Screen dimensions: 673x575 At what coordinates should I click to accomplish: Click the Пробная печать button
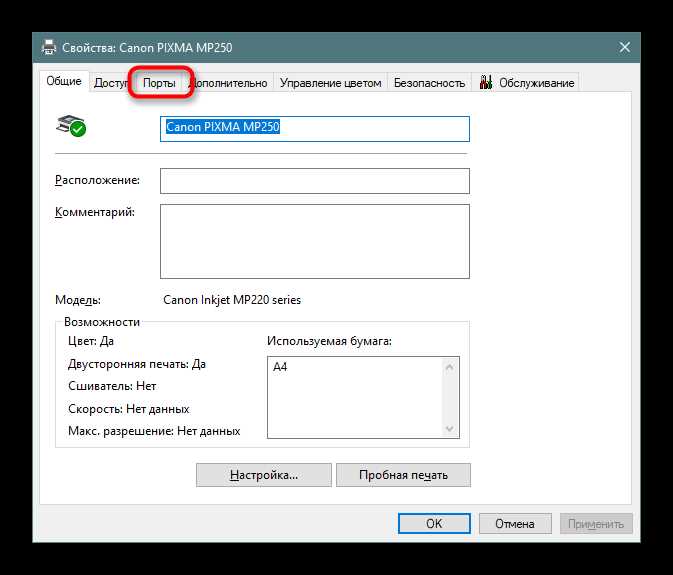[403, 475]
